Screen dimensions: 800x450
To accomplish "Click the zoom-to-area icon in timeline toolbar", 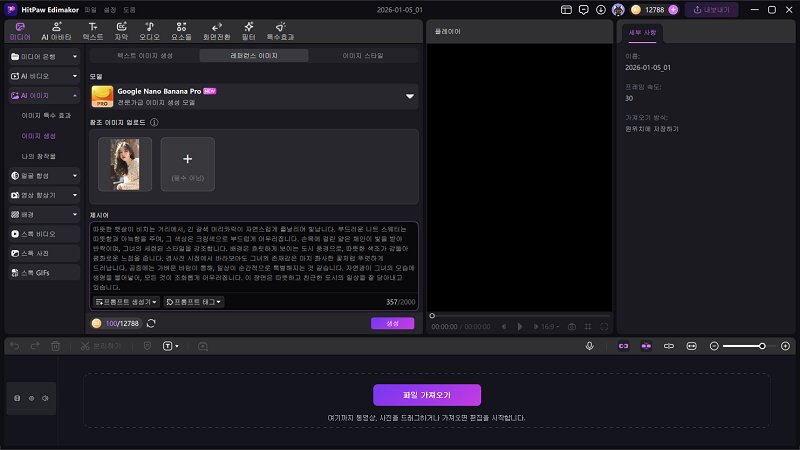I will coord(203,346).
